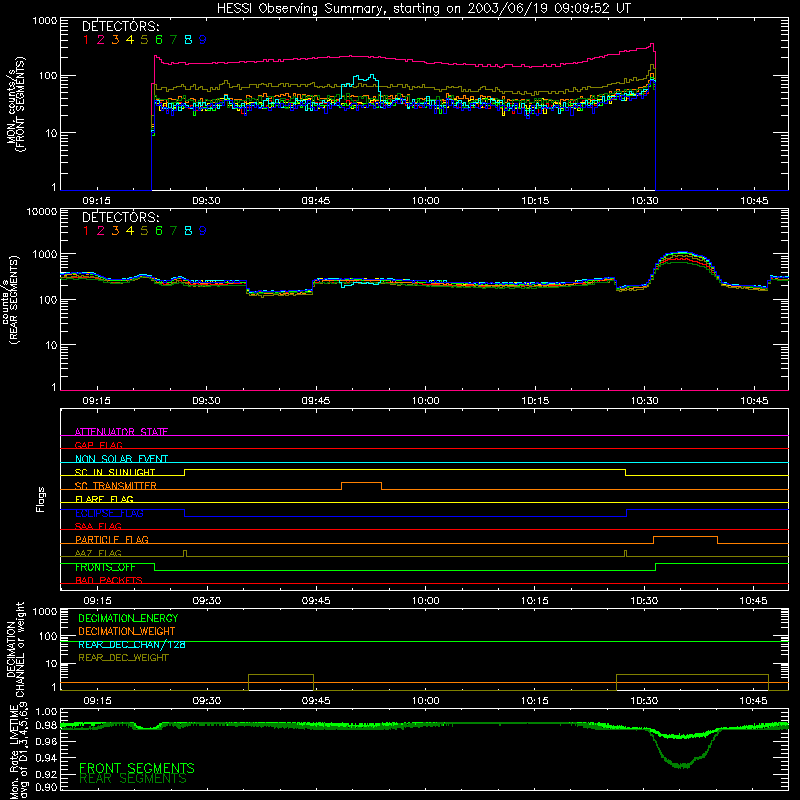Click DETECTORS: label in front segments plot
The height and width of the screenshot is (800, 800).
(x=121, y=26)
